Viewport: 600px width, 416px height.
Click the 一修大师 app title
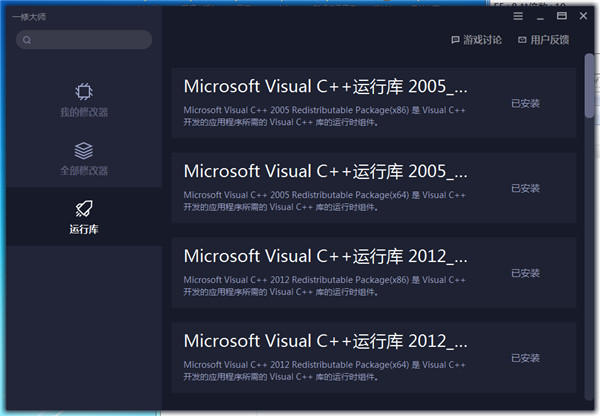point(29,17)
